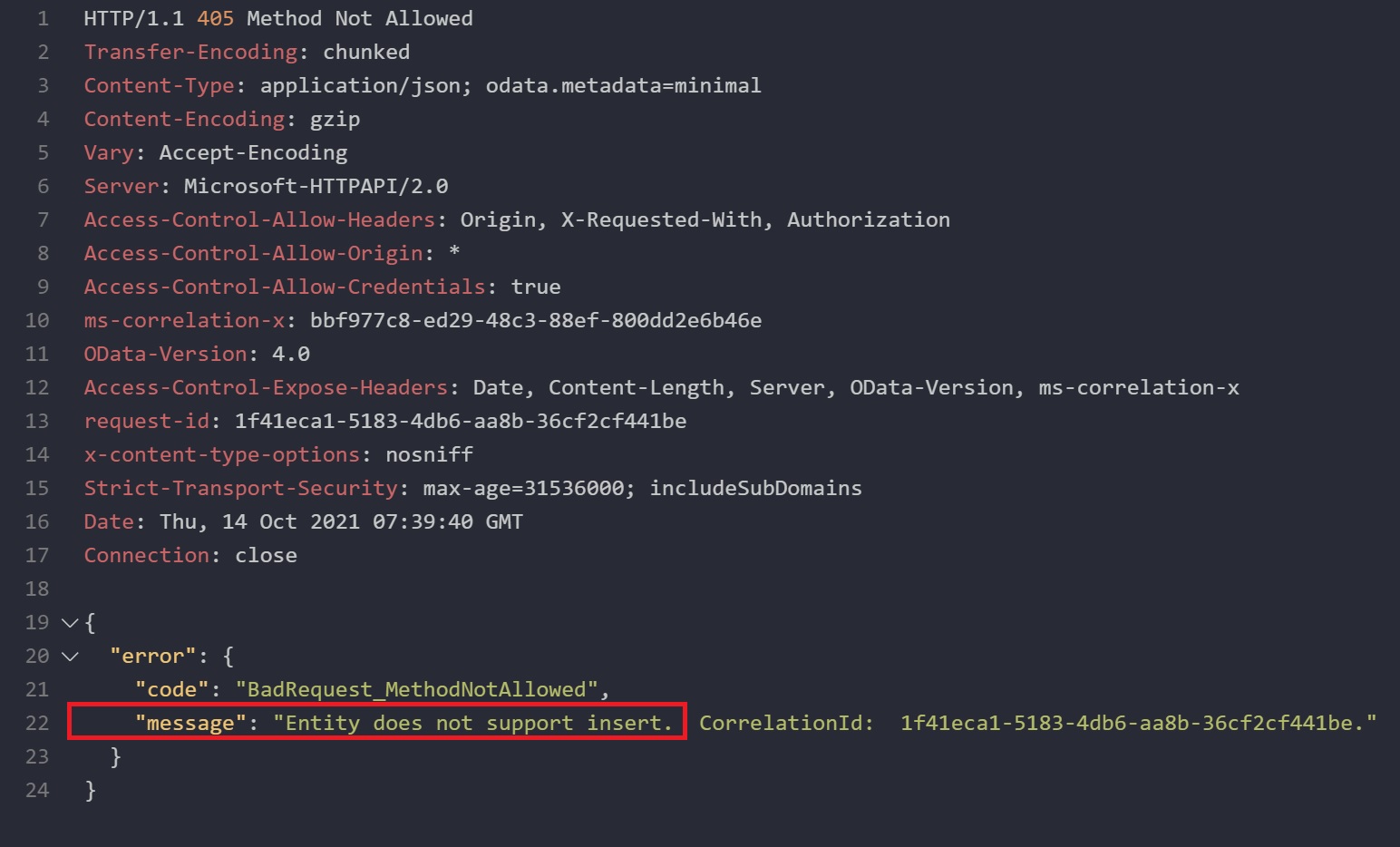The image size is (1400, 847).
Task: Click the Date header value text
Action: [341, 522]
